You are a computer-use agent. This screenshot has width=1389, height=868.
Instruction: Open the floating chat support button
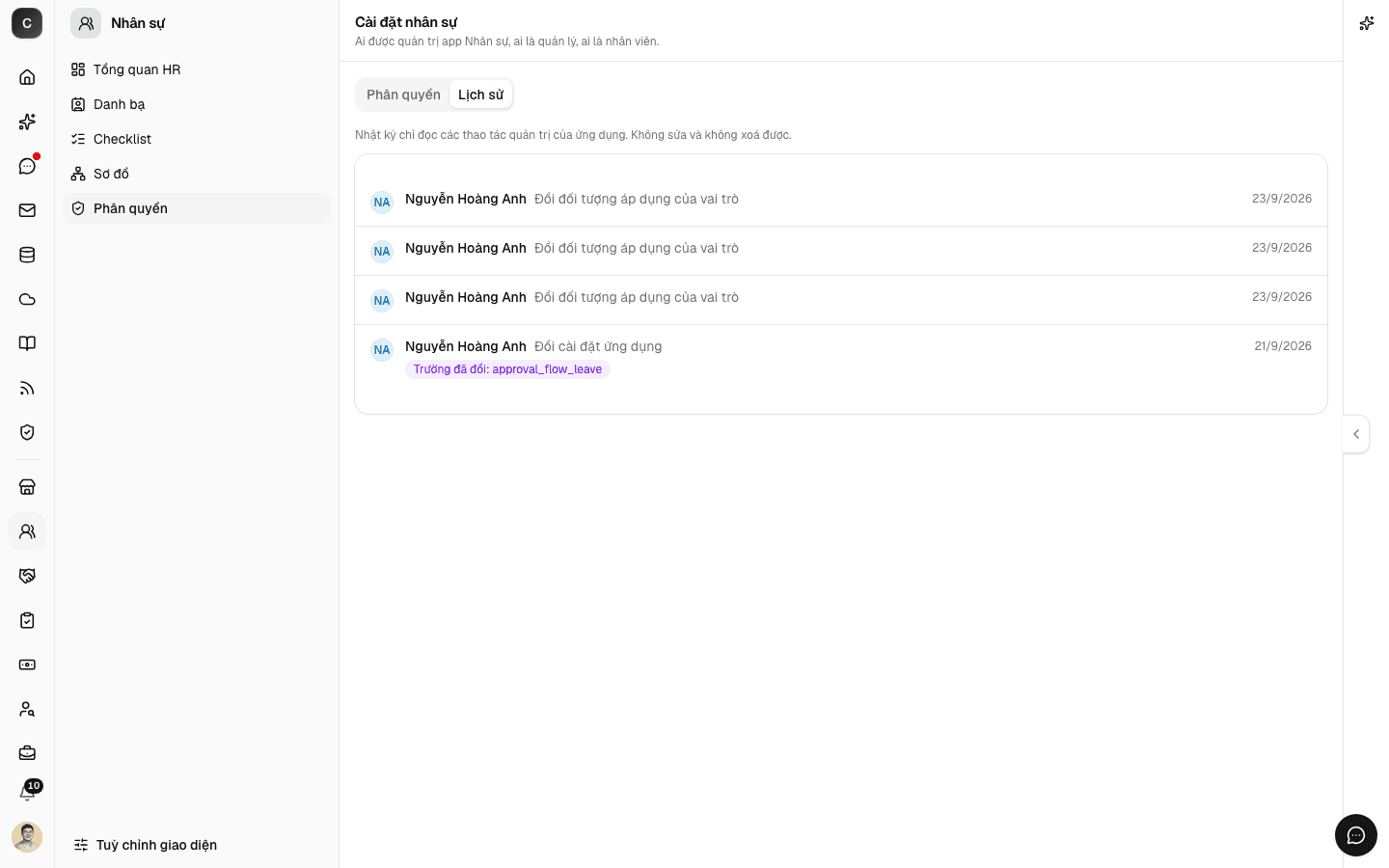[1356, 835]
